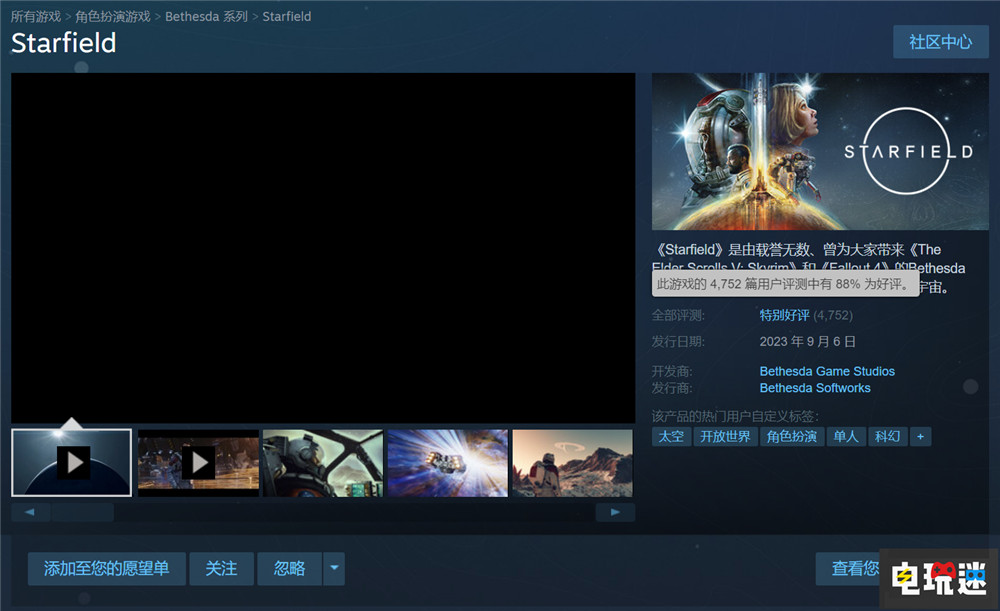Open the Bethesda Game Studios developer link
Screen dimensions: 1000x611
pyautogui.click(x=827, y=371)
